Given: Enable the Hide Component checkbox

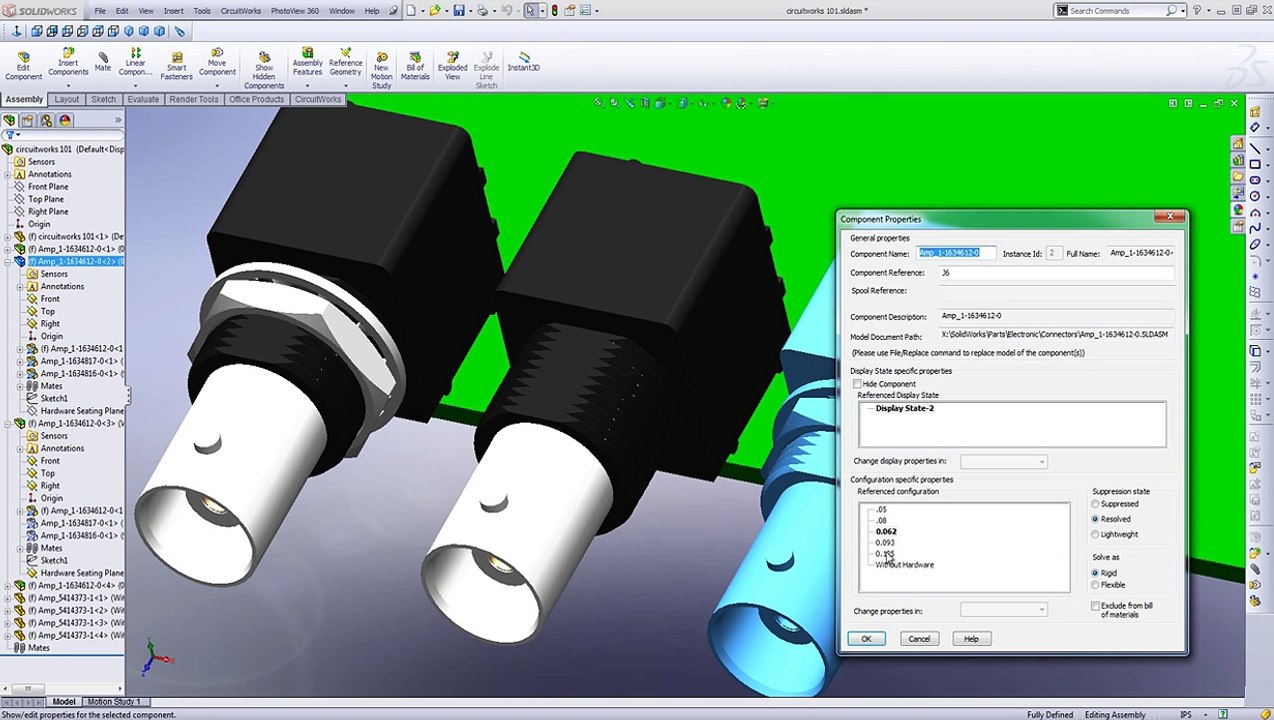Looking at the screenshot, I should 857,384.
